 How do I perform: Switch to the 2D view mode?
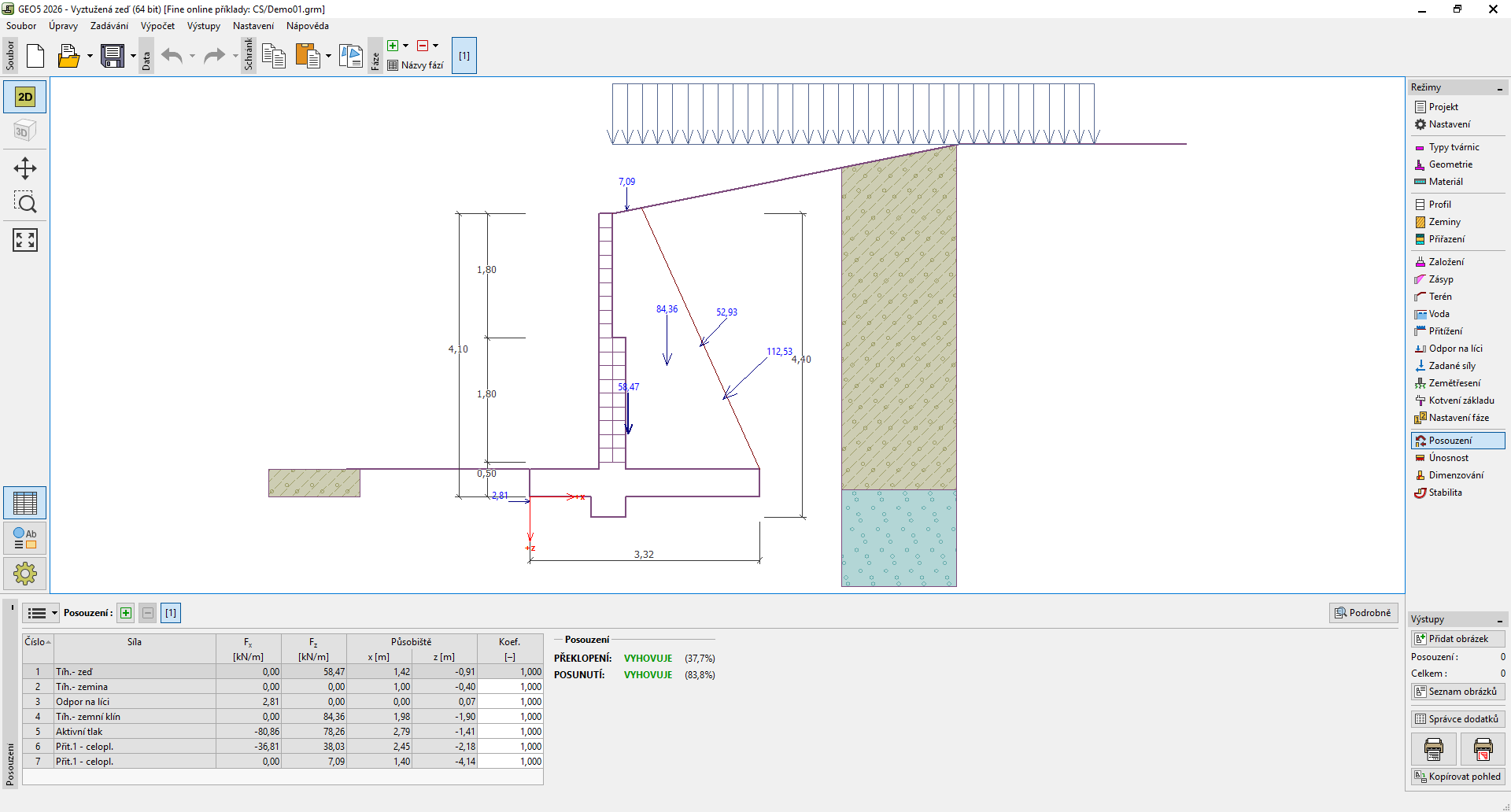point(25,97)
